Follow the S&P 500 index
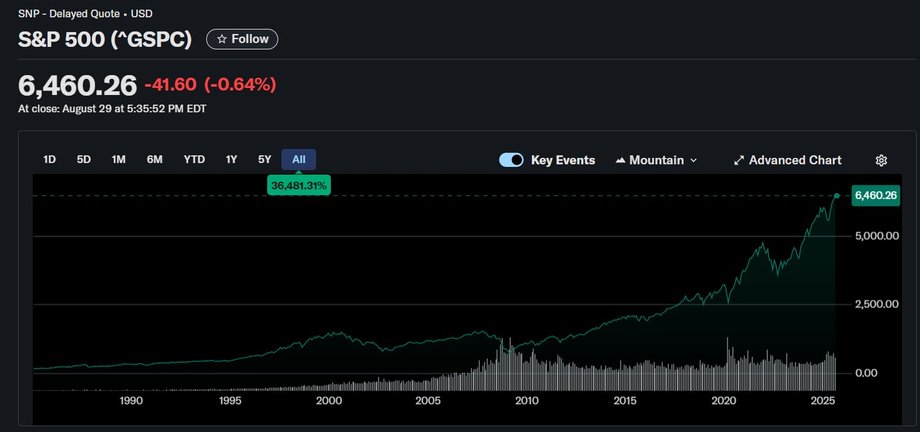920x432 pixels. [x=242, y=39]
